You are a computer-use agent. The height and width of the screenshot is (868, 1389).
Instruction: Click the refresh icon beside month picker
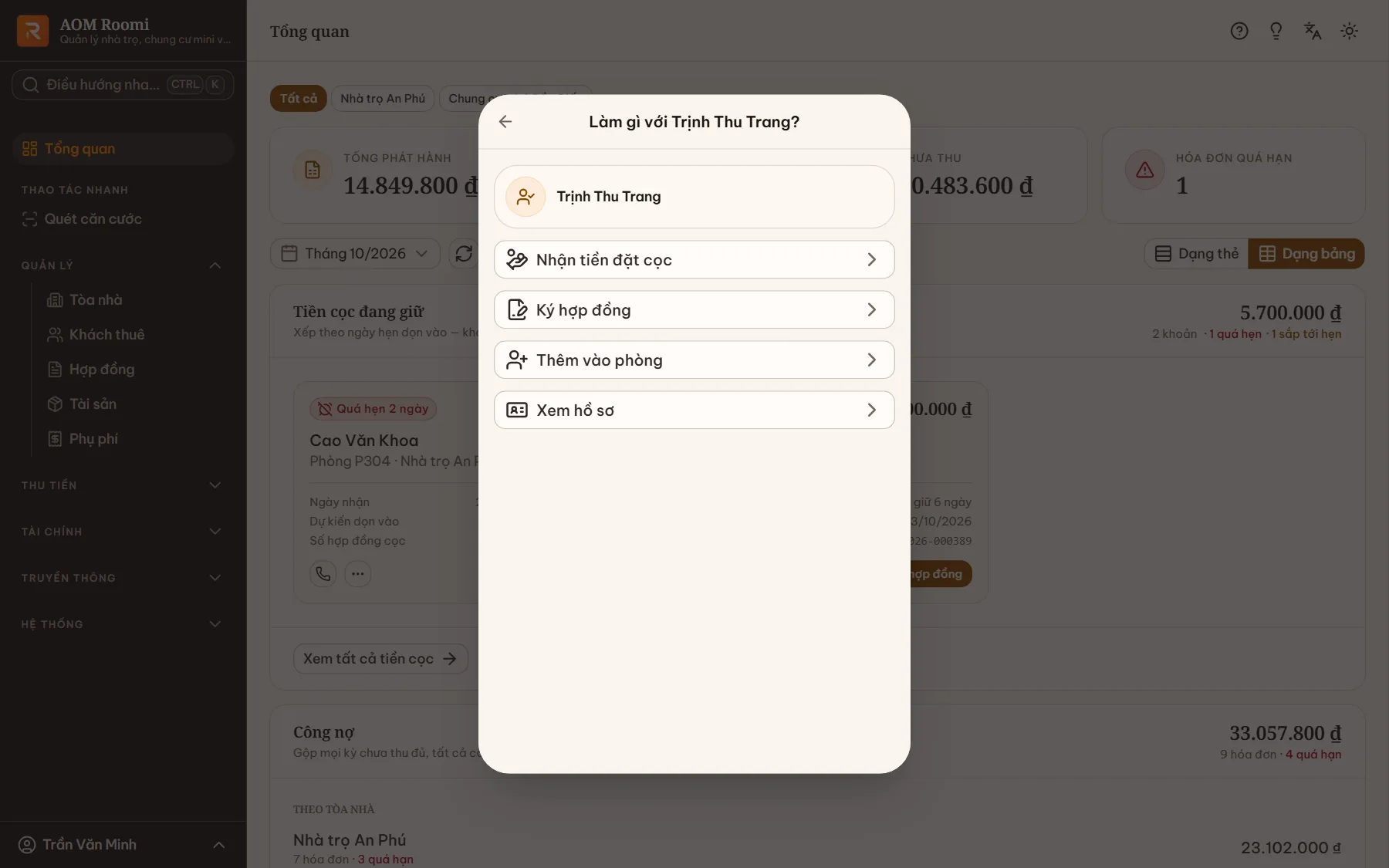click(463, 254)
